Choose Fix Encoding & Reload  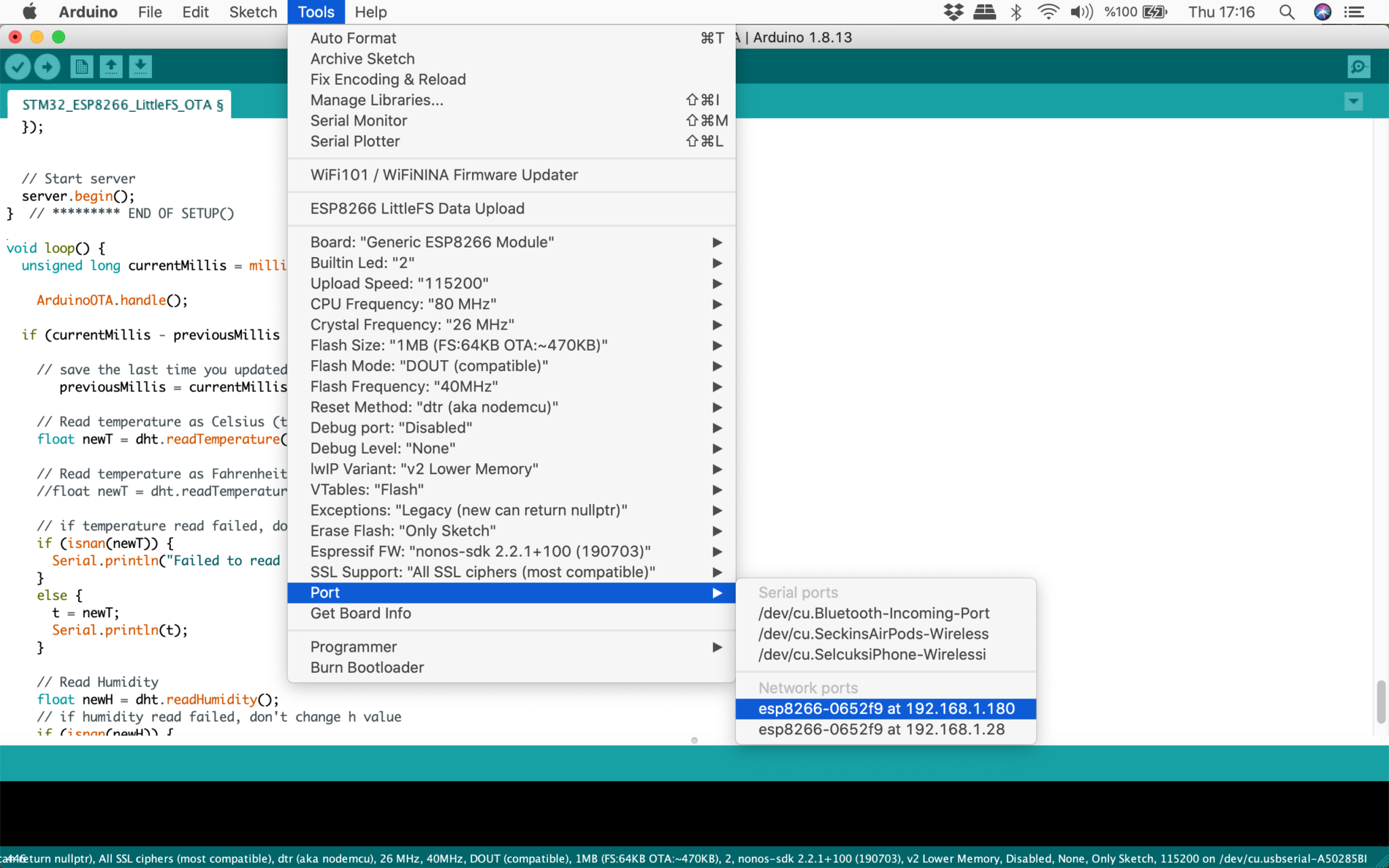(x=511, y=79)
